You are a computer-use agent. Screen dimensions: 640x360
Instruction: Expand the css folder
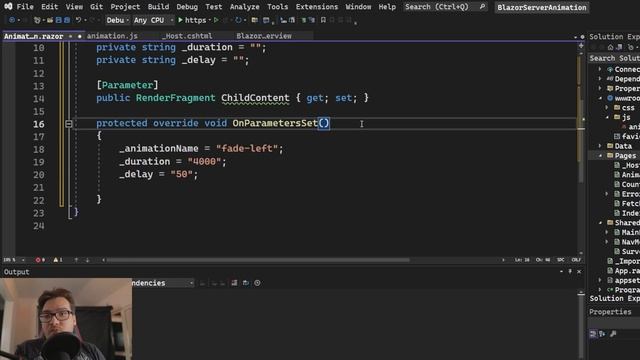(x=607, y=108)
